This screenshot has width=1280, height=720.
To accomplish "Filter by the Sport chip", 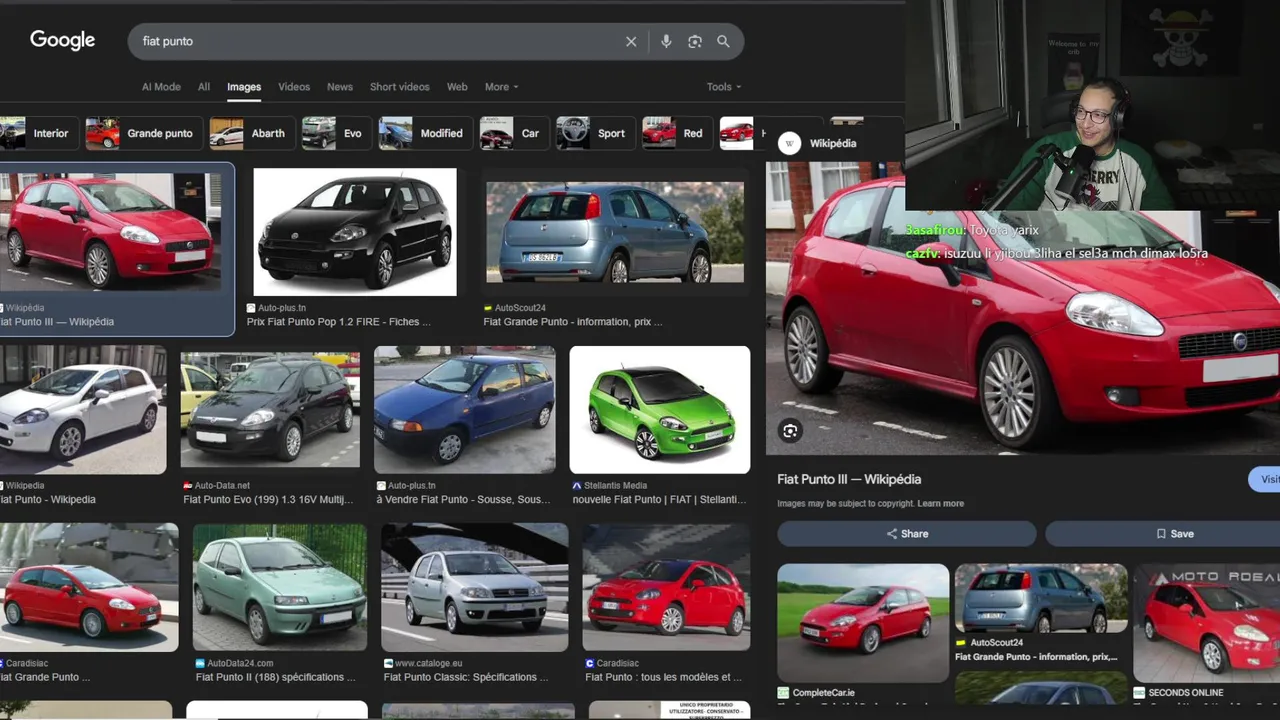I will tap(594, 133).
